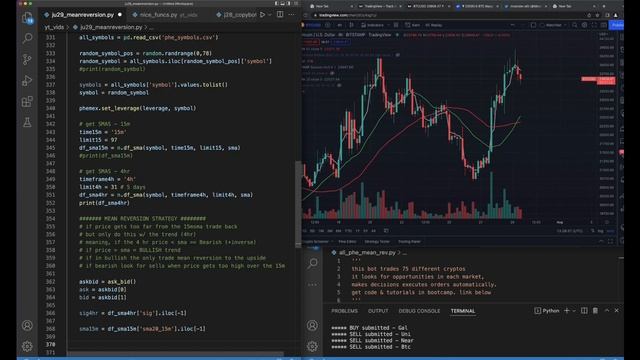Click 'BUY submitted - Gal' terminal line
The image size is (640, 360).
369,328
